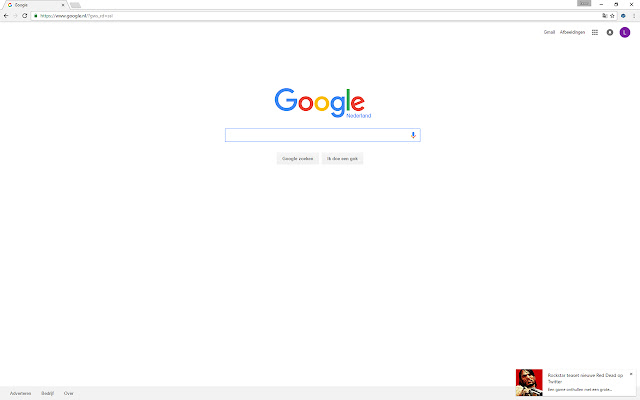640x400 pixels.
Task: Focus the Google search input box
Action: click(318, 135)
